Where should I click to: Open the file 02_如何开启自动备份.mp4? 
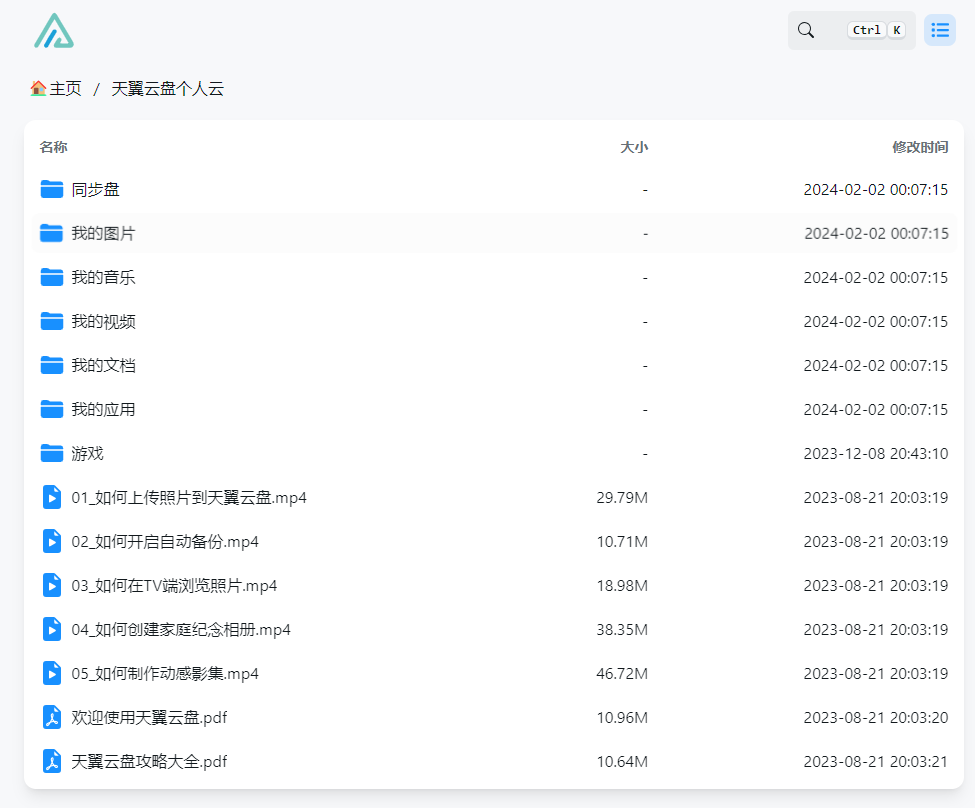165,541
